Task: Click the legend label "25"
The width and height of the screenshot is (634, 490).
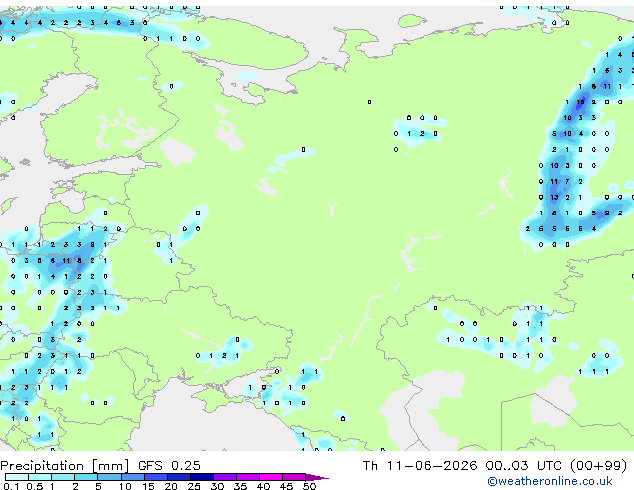Action: (194, 486)
